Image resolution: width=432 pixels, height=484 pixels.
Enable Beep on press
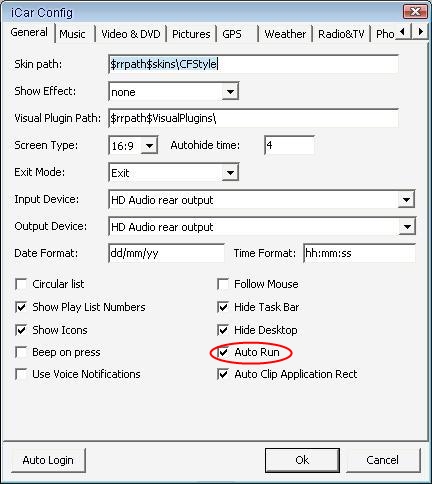pos(21,352)
